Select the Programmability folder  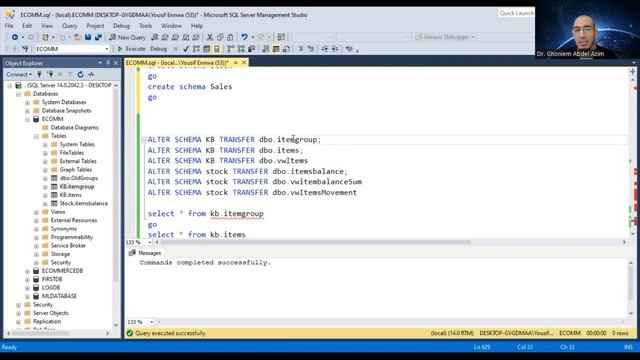pos(71,237)
